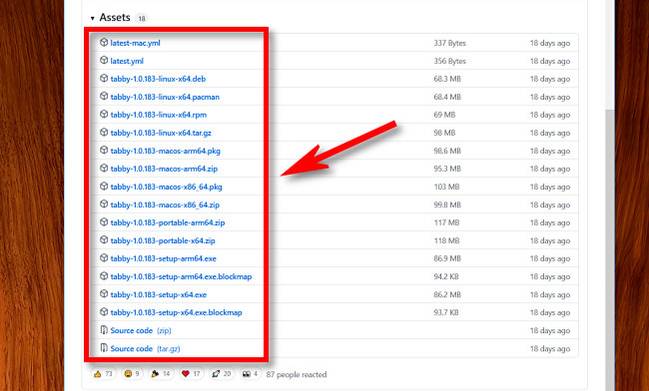Click zip file icon beside Source code (zip)

click(x=104, y=330)
